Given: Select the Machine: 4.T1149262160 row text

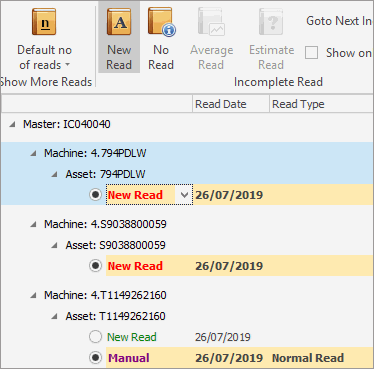Looking at the screenshot, I should click(x=105, y=295).
